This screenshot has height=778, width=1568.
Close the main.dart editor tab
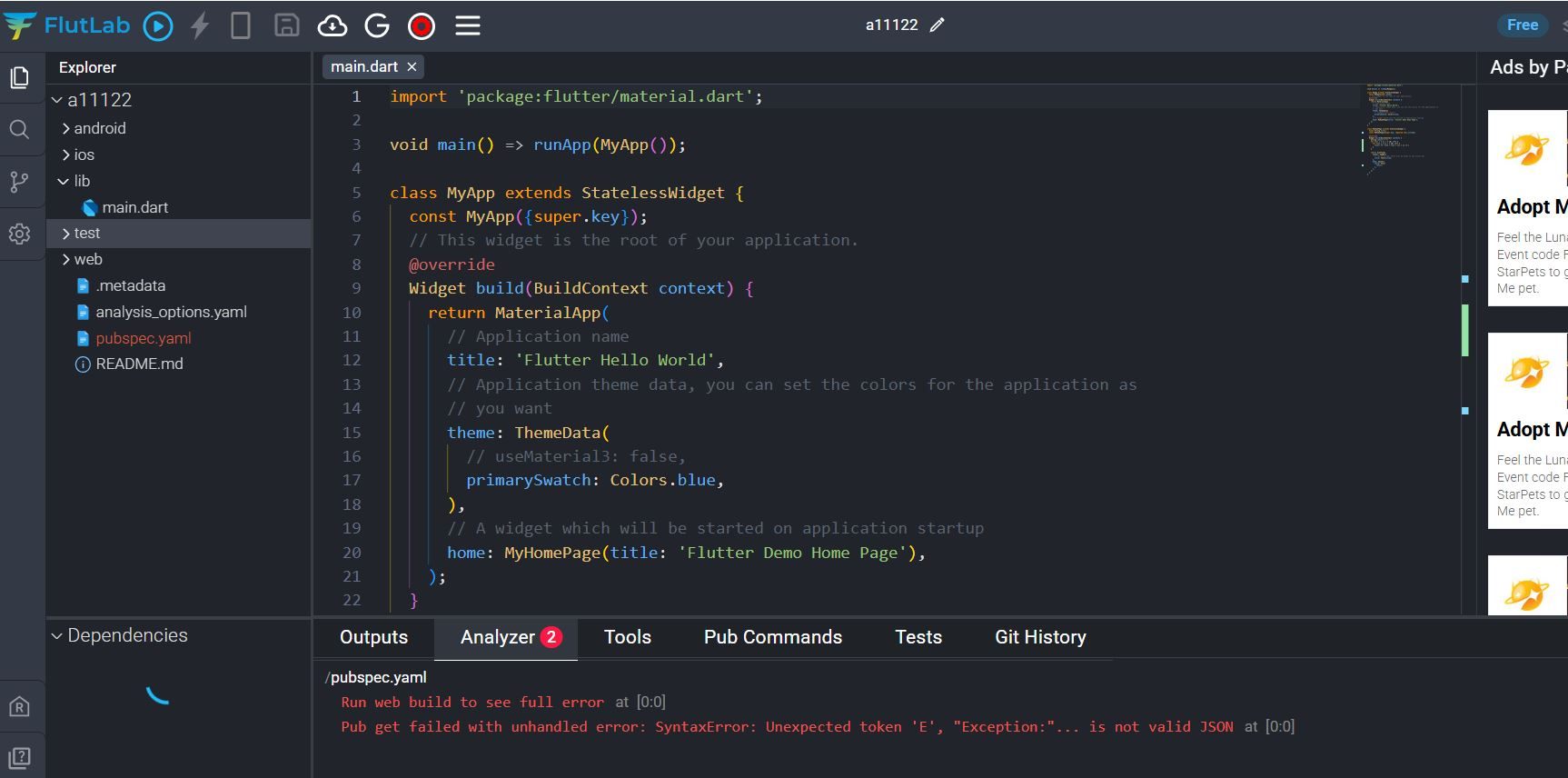pos(412,67)
